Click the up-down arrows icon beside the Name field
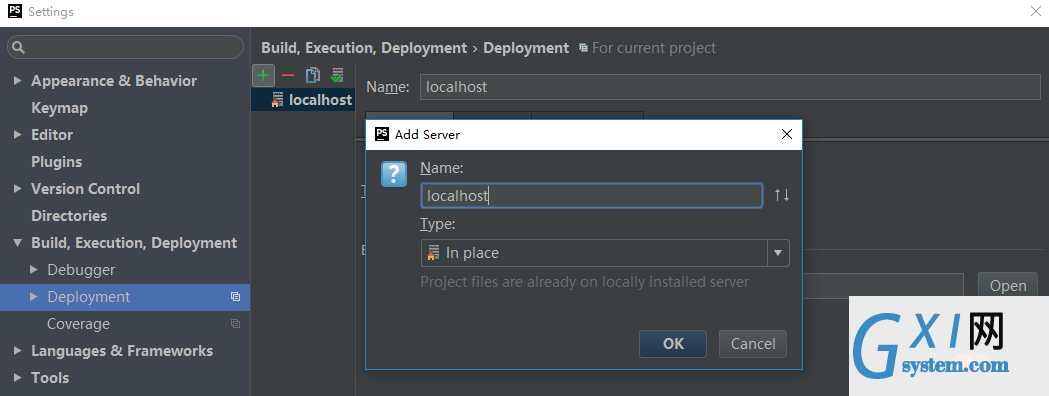 click(781, 195)
